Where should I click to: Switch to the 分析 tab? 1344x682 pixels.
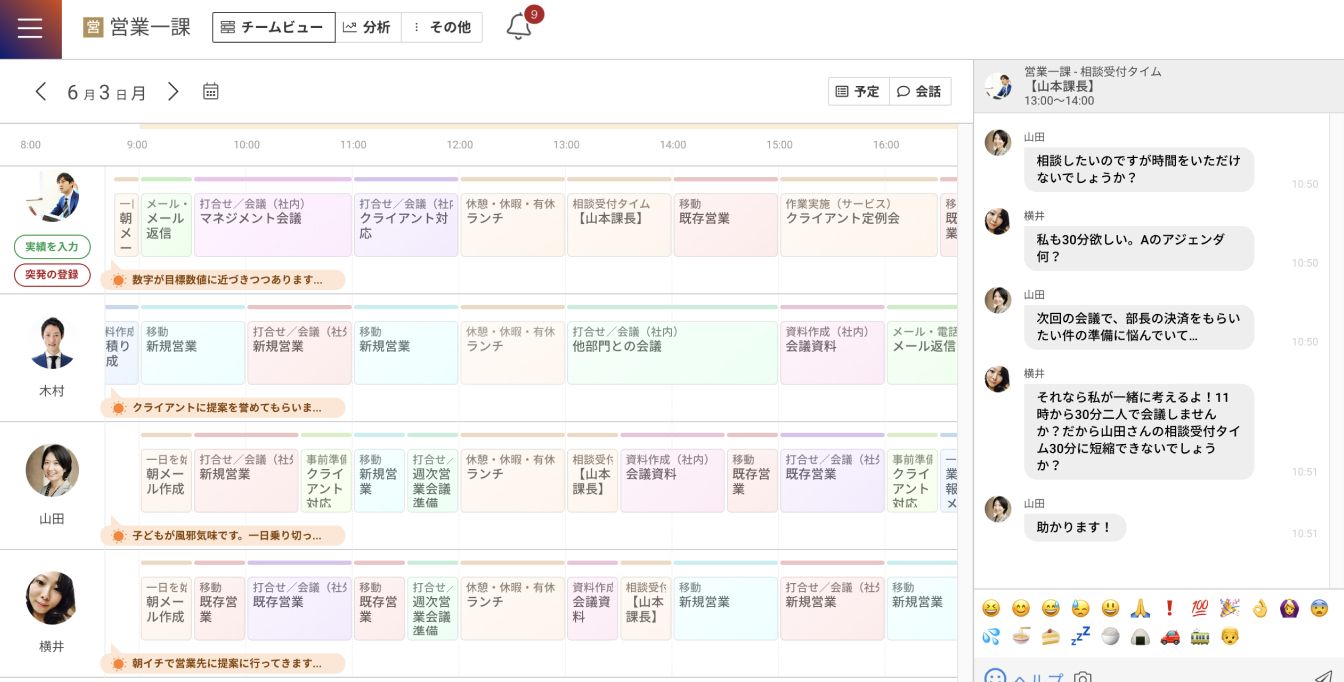pos(367,28)
